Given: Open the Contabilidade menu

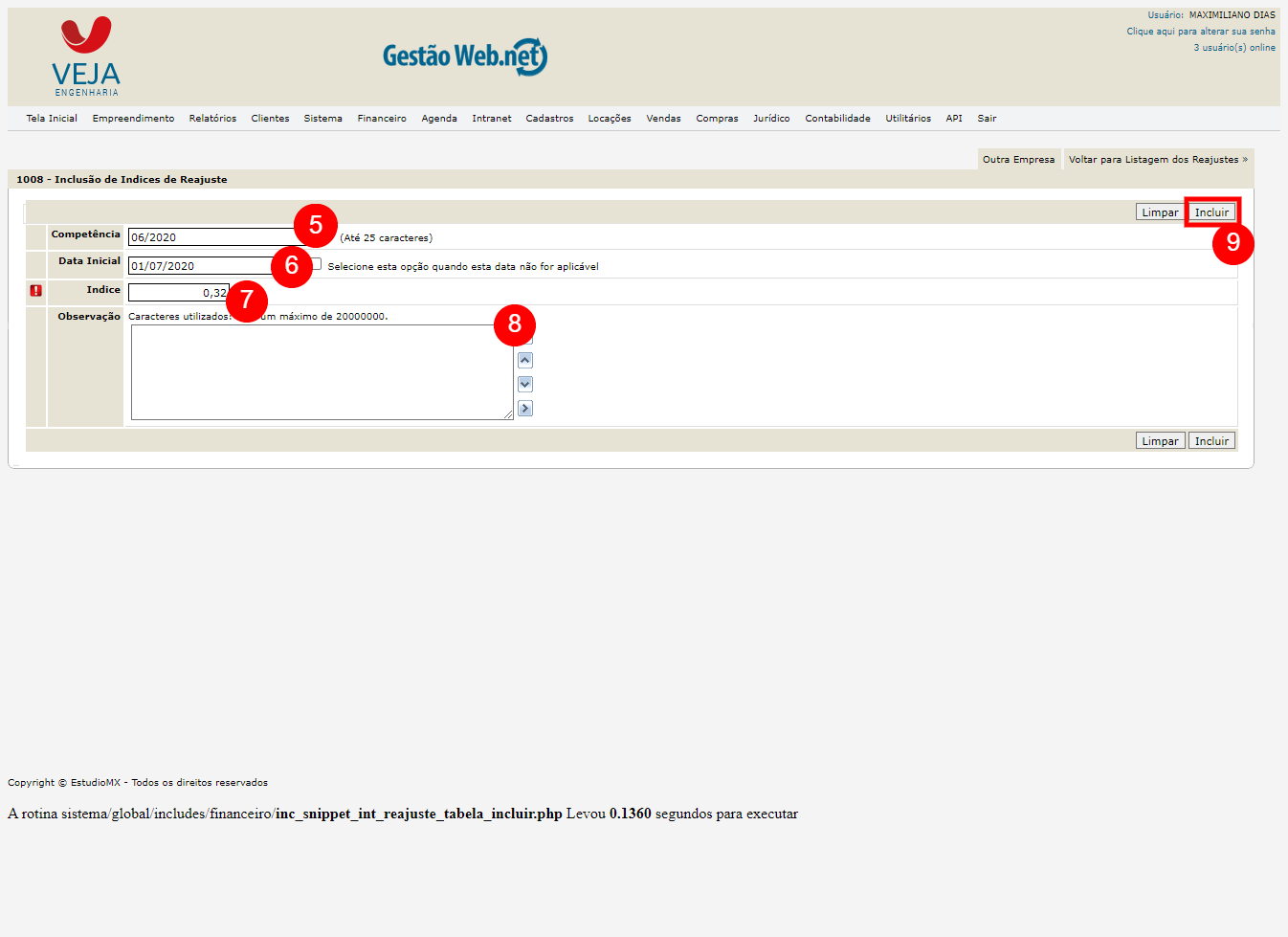Looking at the screenshot, I should (837, 119).
